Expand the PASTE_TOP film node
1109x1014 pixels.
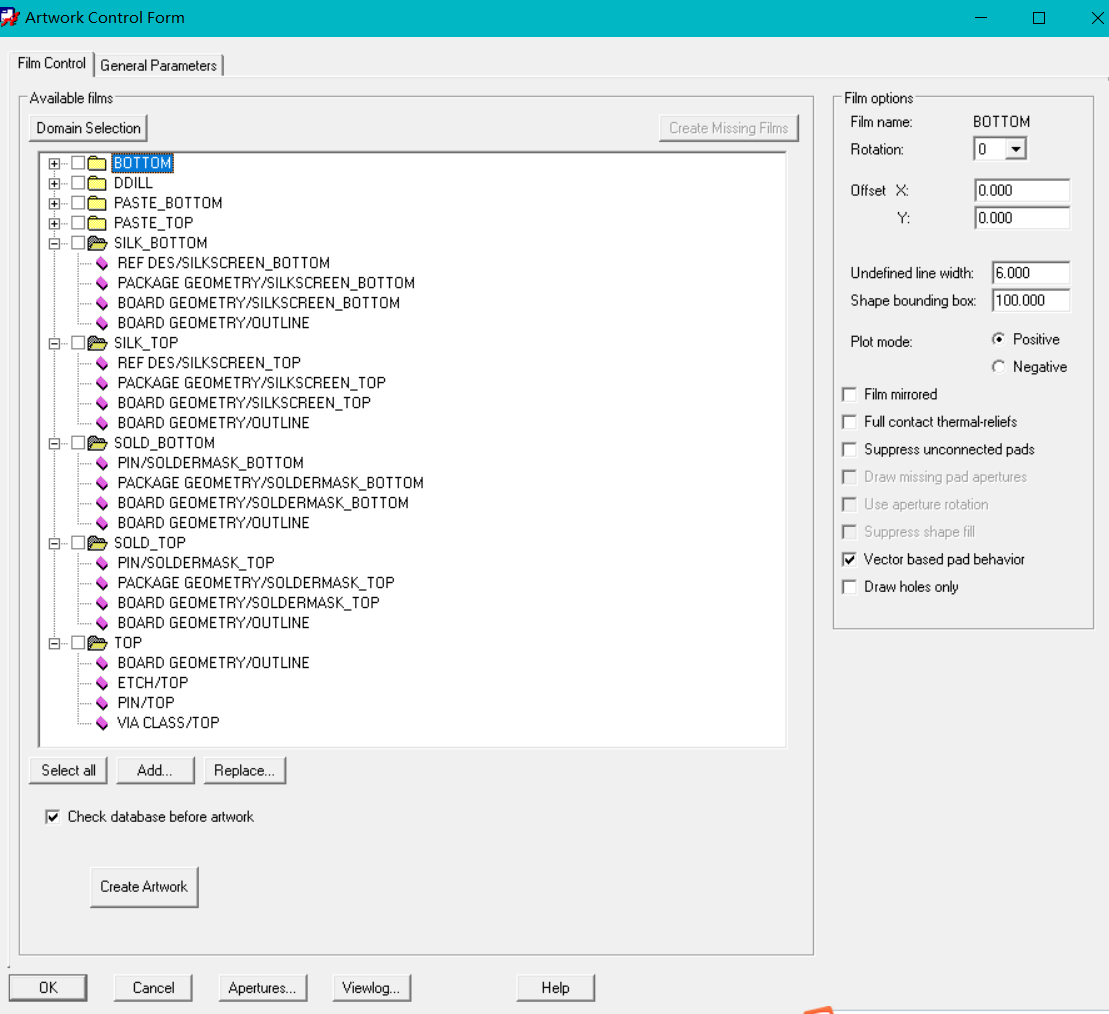coord(54,223)
